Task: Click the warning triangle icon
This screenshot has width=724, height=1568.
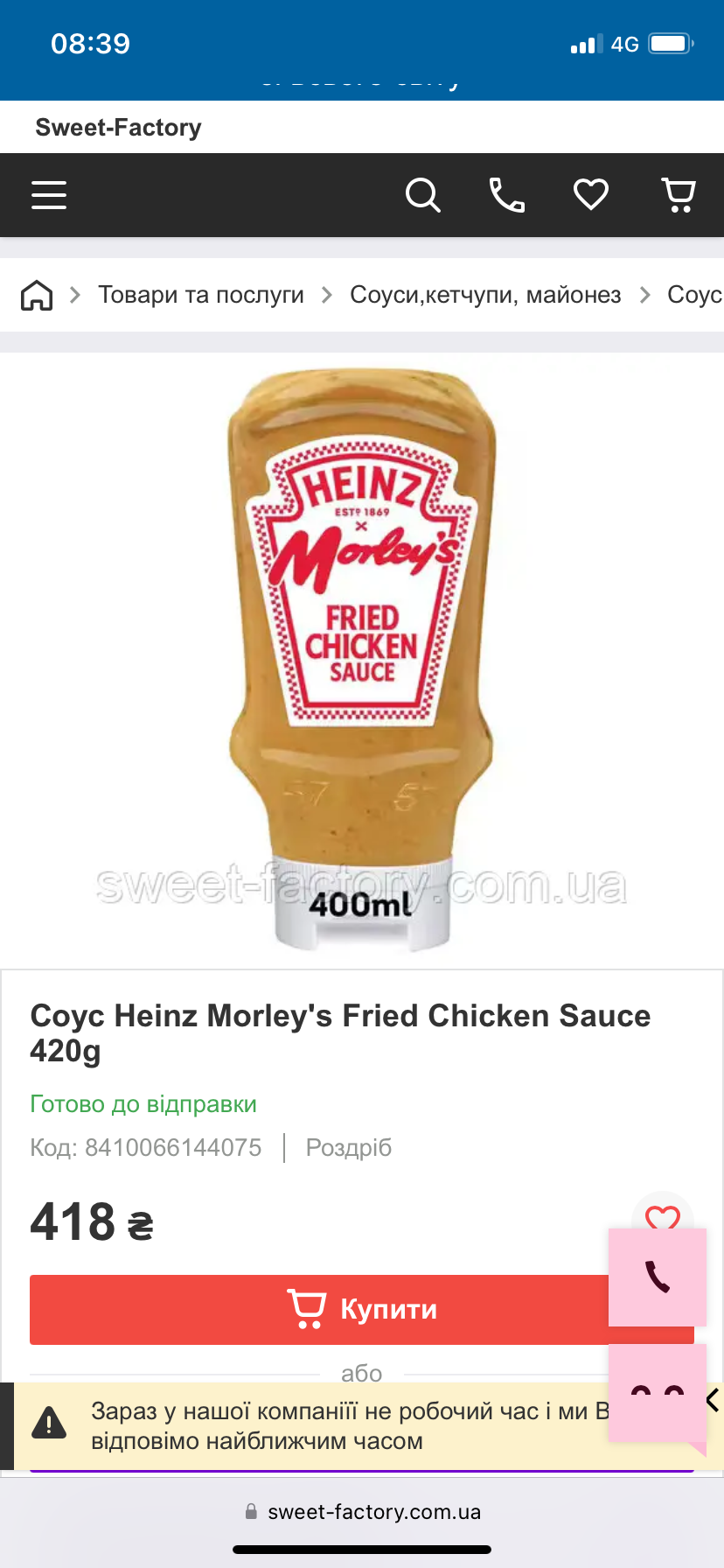Action: coord(49,1423)
